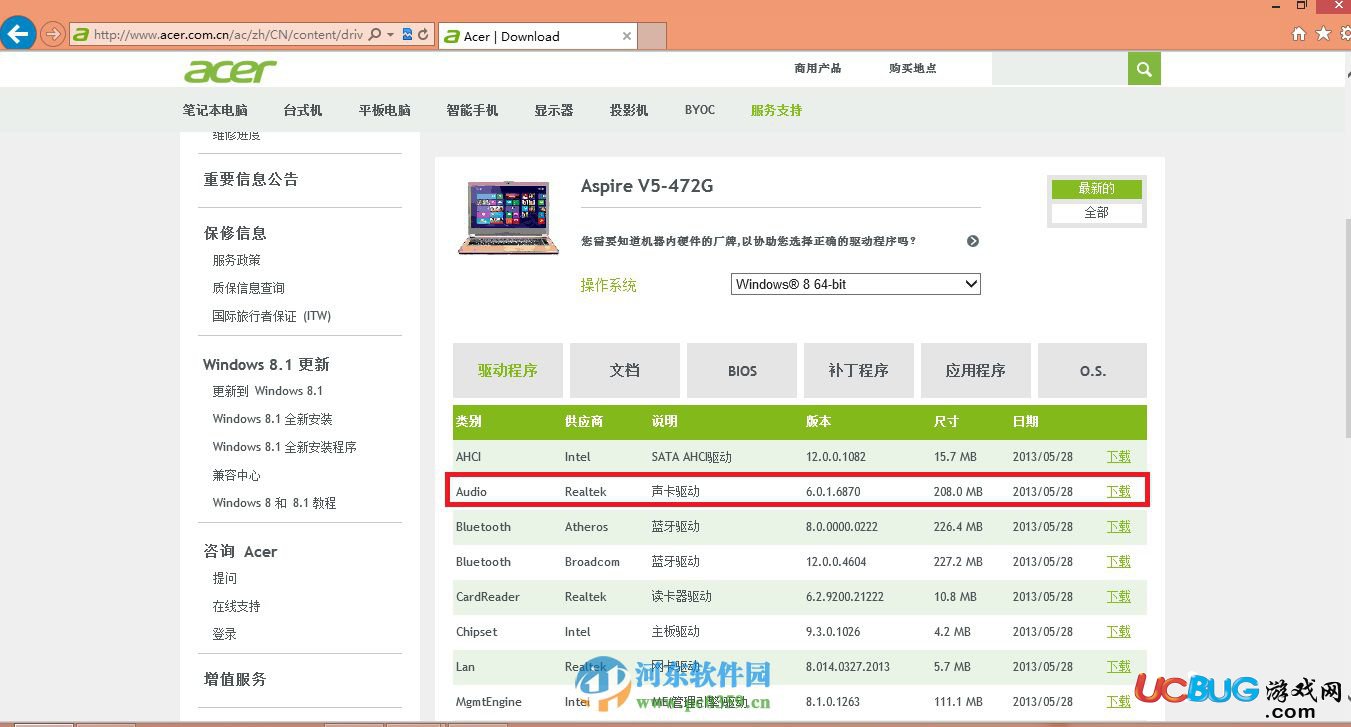Viewport: 1351px width, 727px height.
Task: Select the 全部 filter button
Action: coord(1096,213)
